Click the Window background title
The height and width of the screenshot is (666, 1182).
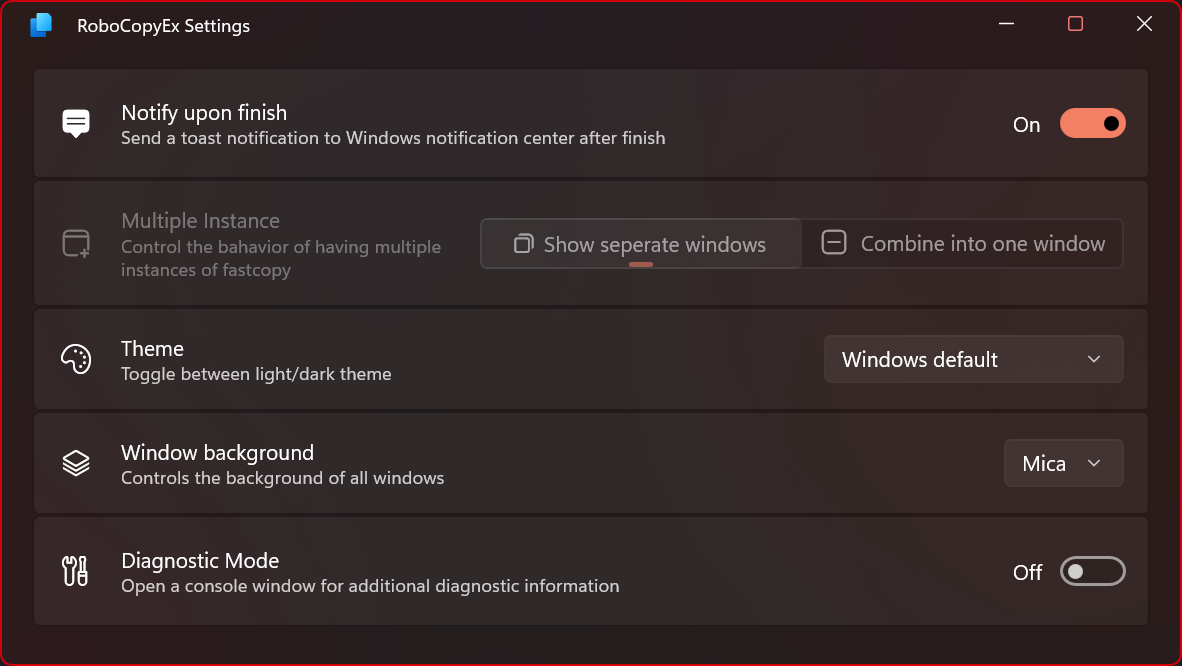(217, 453)
